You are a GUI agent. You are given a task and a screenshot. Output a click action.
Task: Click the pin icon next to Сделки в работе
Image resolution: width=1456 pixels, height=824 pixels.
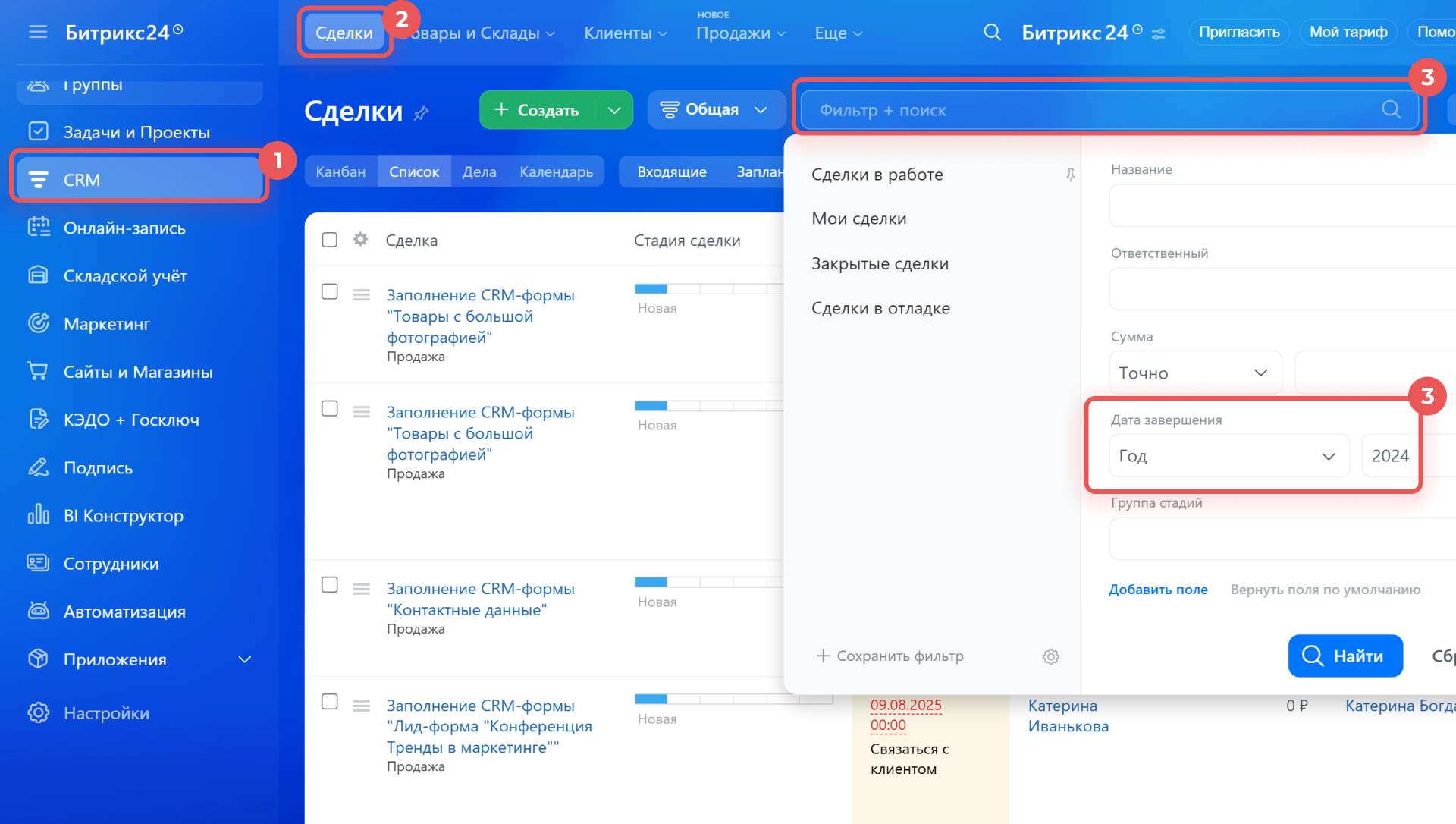[1070, 175]
